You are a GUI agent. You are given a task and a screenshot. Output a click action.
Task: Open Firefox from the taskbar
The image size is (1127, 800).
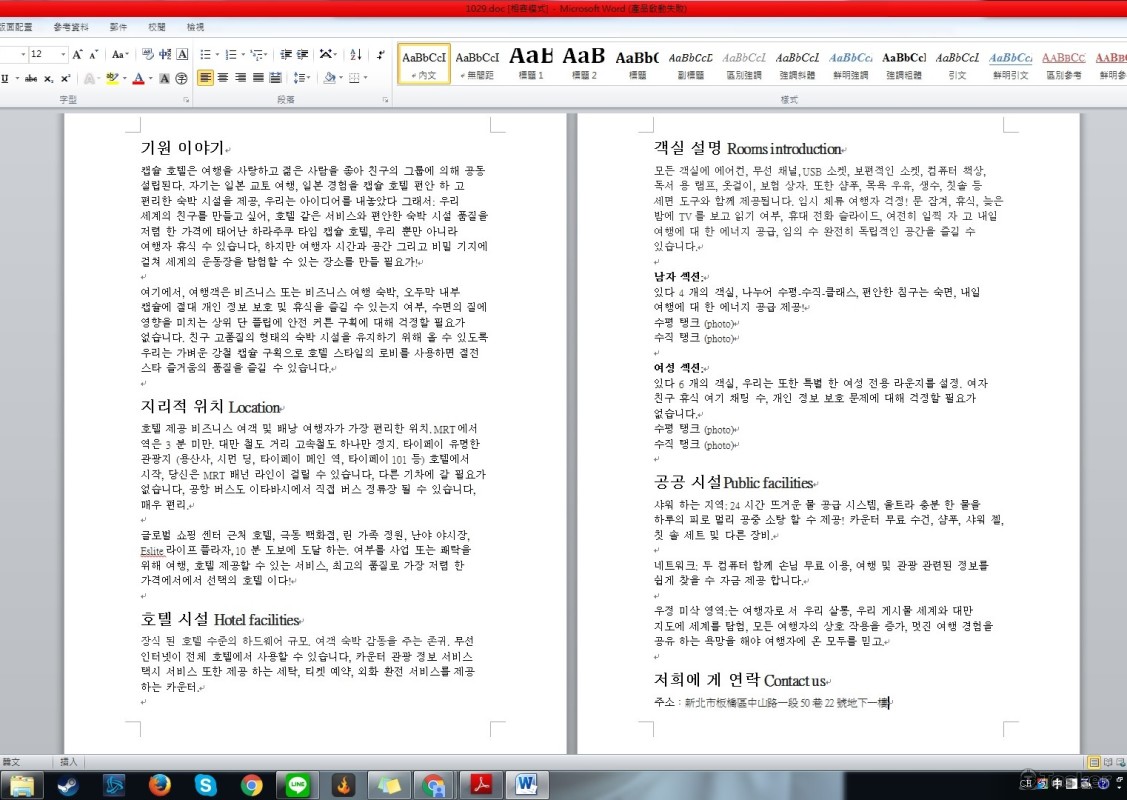coord(159,785)
